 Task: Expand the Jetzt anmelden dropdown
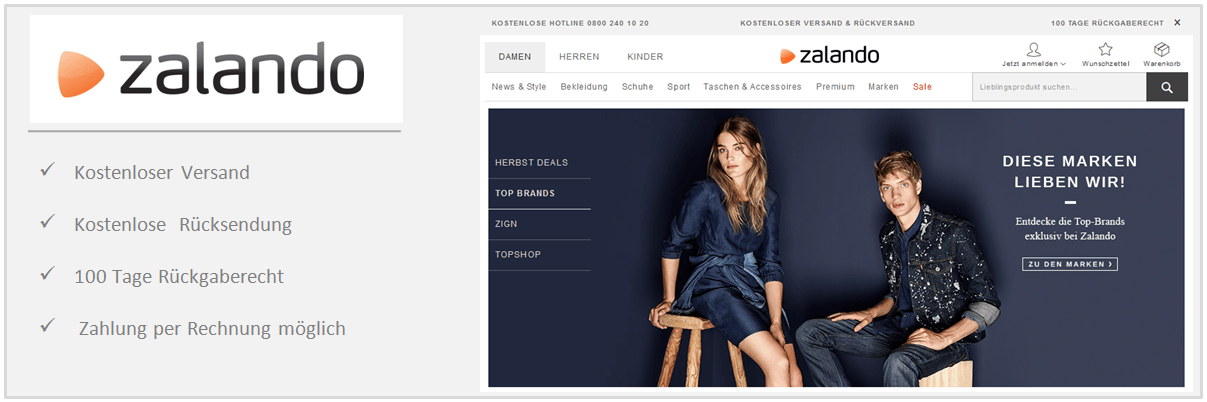(1034, 63)
